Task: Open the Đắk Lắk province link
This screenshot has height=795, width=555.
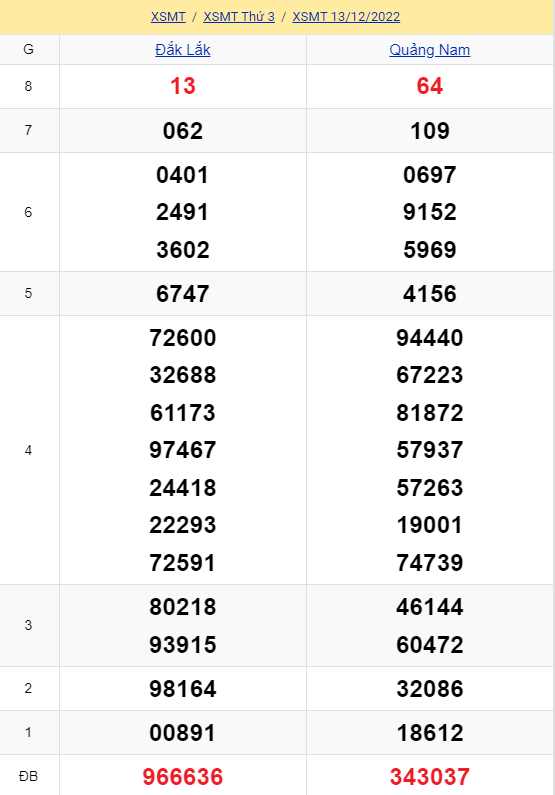Action: (182, 50)
